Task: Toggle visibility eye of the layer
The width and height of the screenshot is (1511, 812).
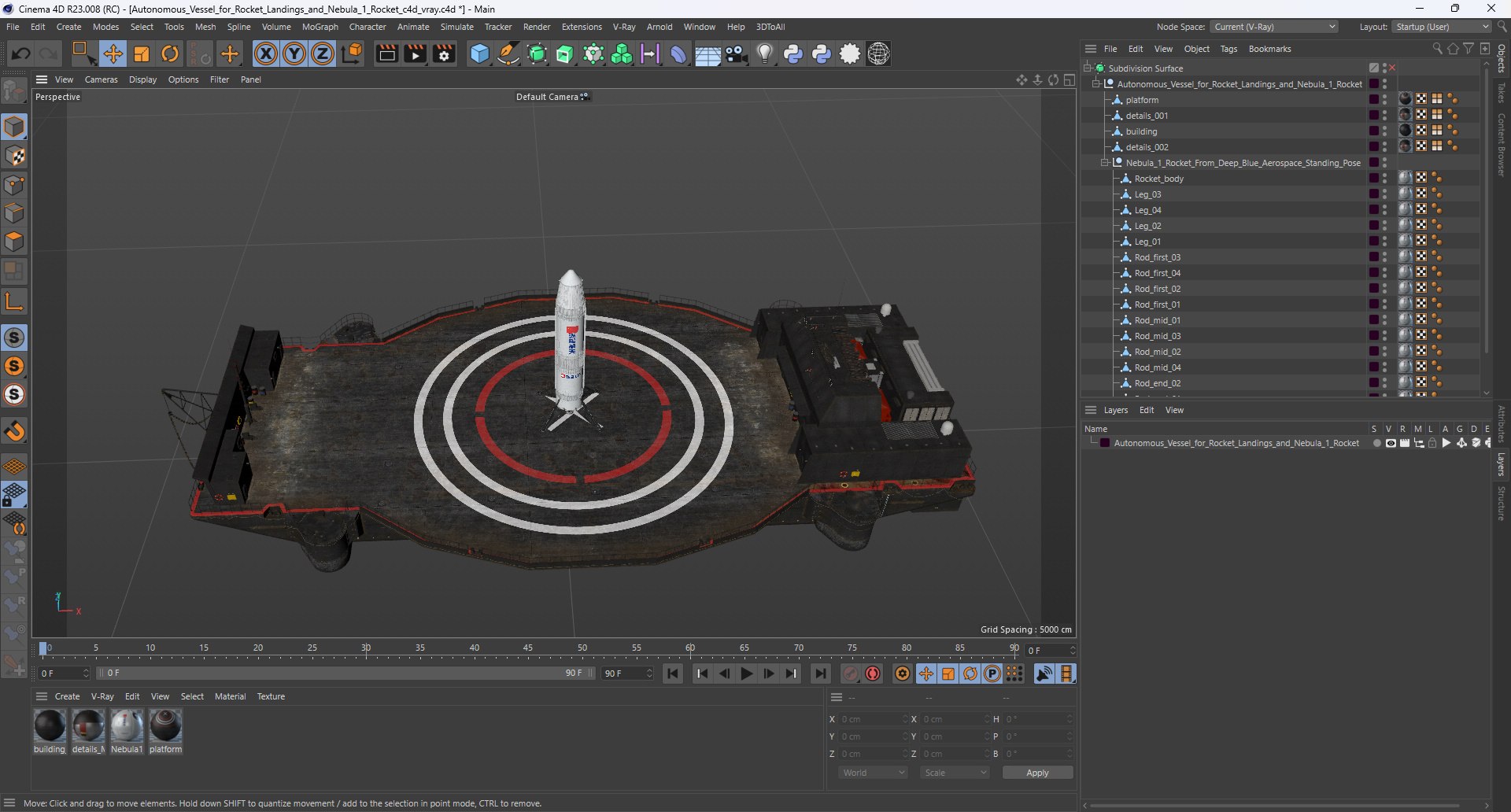Action: pos(1391,443)
